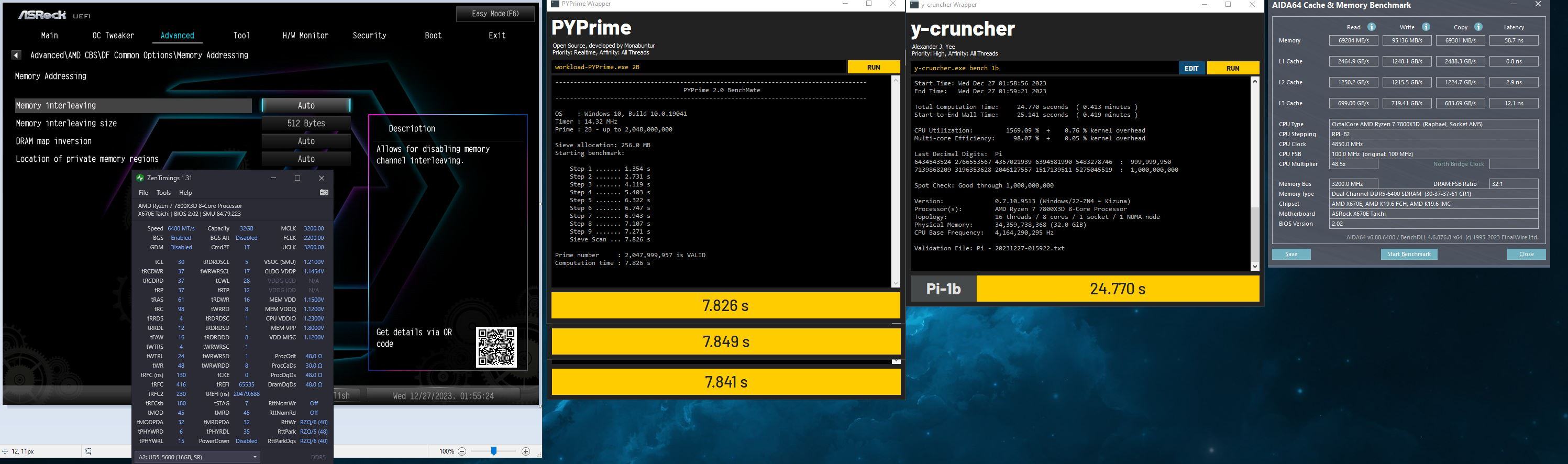Image resolution: width=1568 pixels, height=464 pixels.
Task: Open DRAM map inversion Auto option
Action: tap(306, 141)
